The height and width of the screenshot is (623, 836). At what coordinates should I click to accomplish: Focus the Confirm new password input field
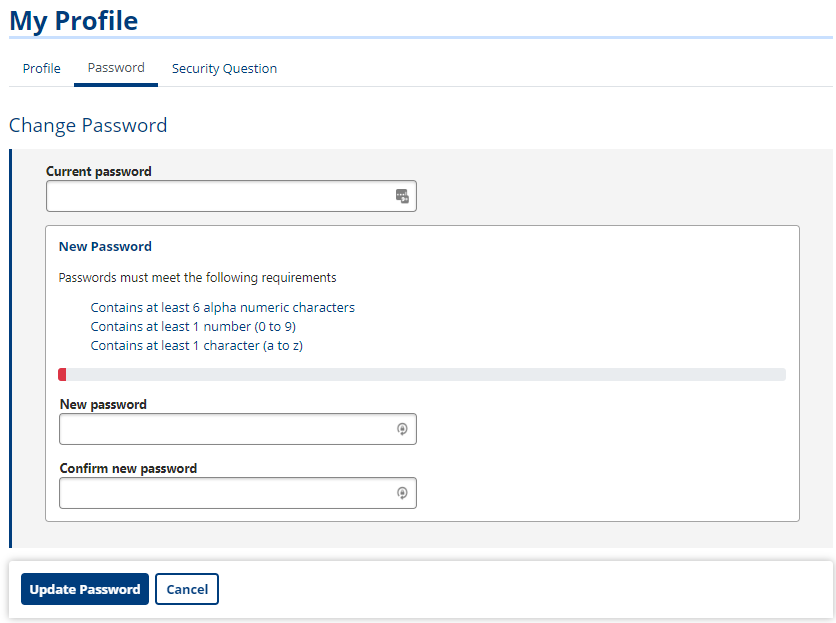(x=238, y=493)
